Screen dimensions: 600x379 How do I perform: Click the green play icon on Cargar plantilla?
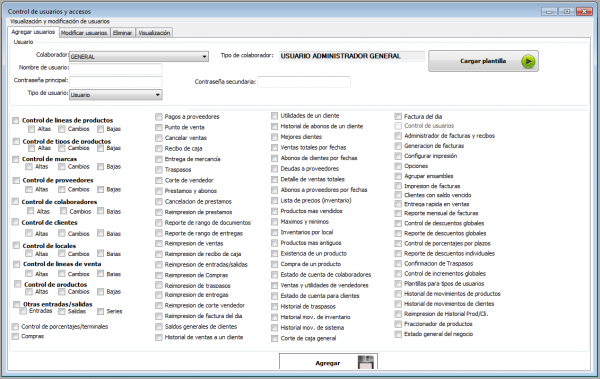pyautogui.click(x=528, y=61)
